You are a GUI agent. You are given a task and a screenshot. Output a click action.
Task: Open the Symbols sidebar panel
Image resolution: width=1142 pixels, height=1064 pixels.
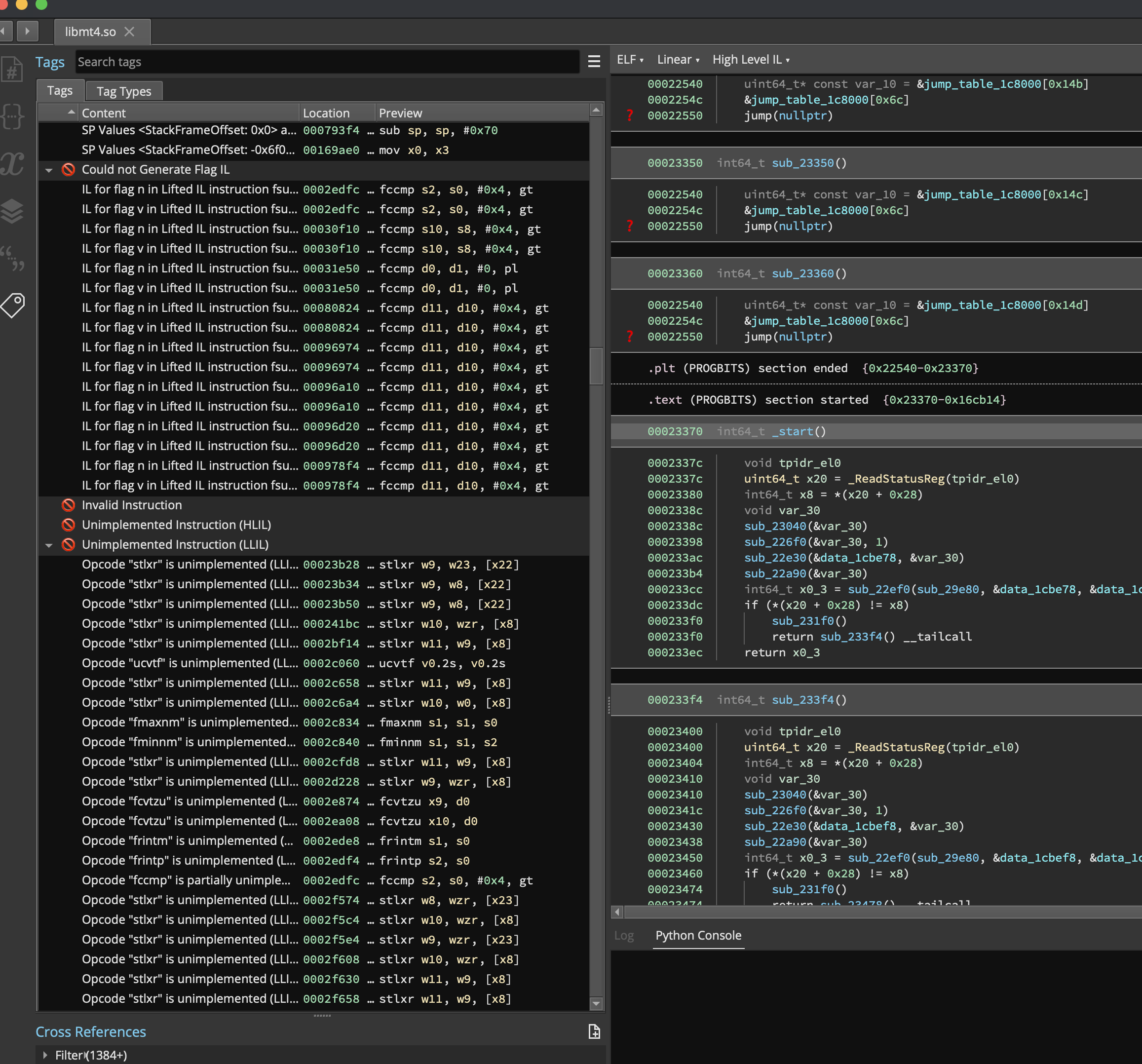point(13,69)
